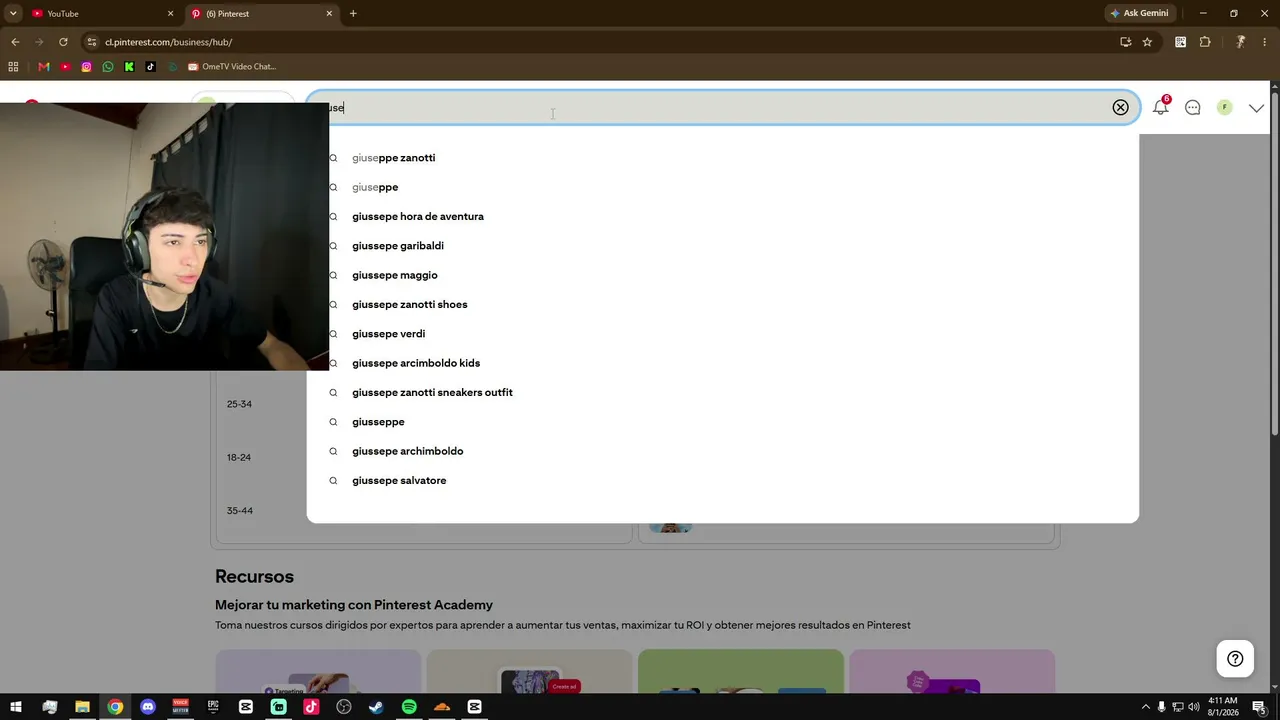Open the Chrome profile avatar
The image size is (1280, 720).
click(1240, 42)
